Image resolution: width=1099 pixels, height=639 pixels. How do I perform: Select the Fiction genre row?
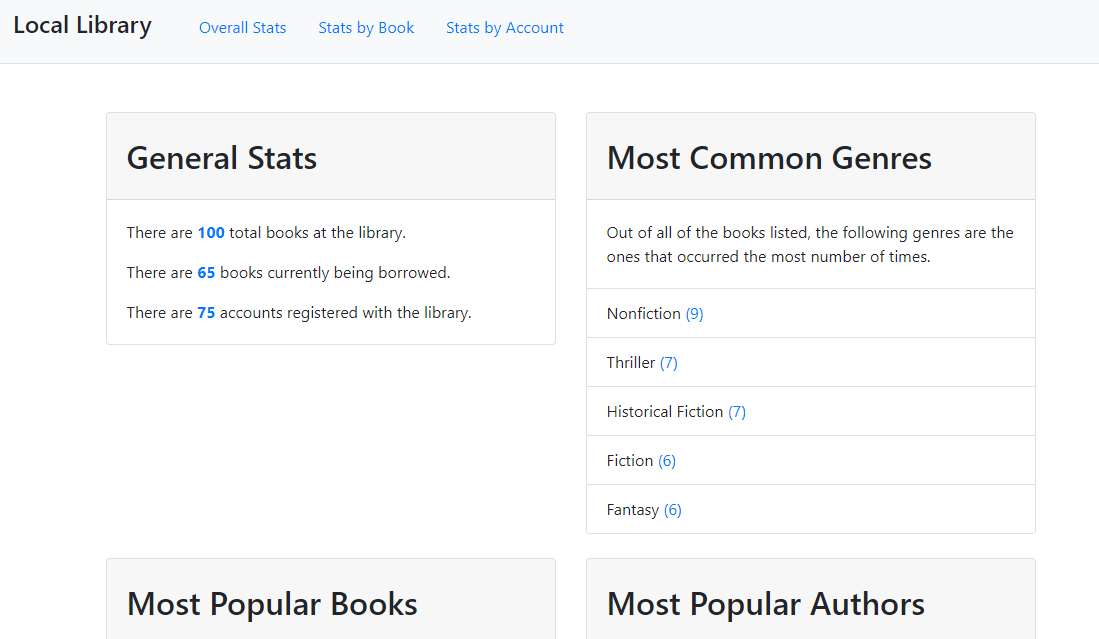[x=810, y=460]
